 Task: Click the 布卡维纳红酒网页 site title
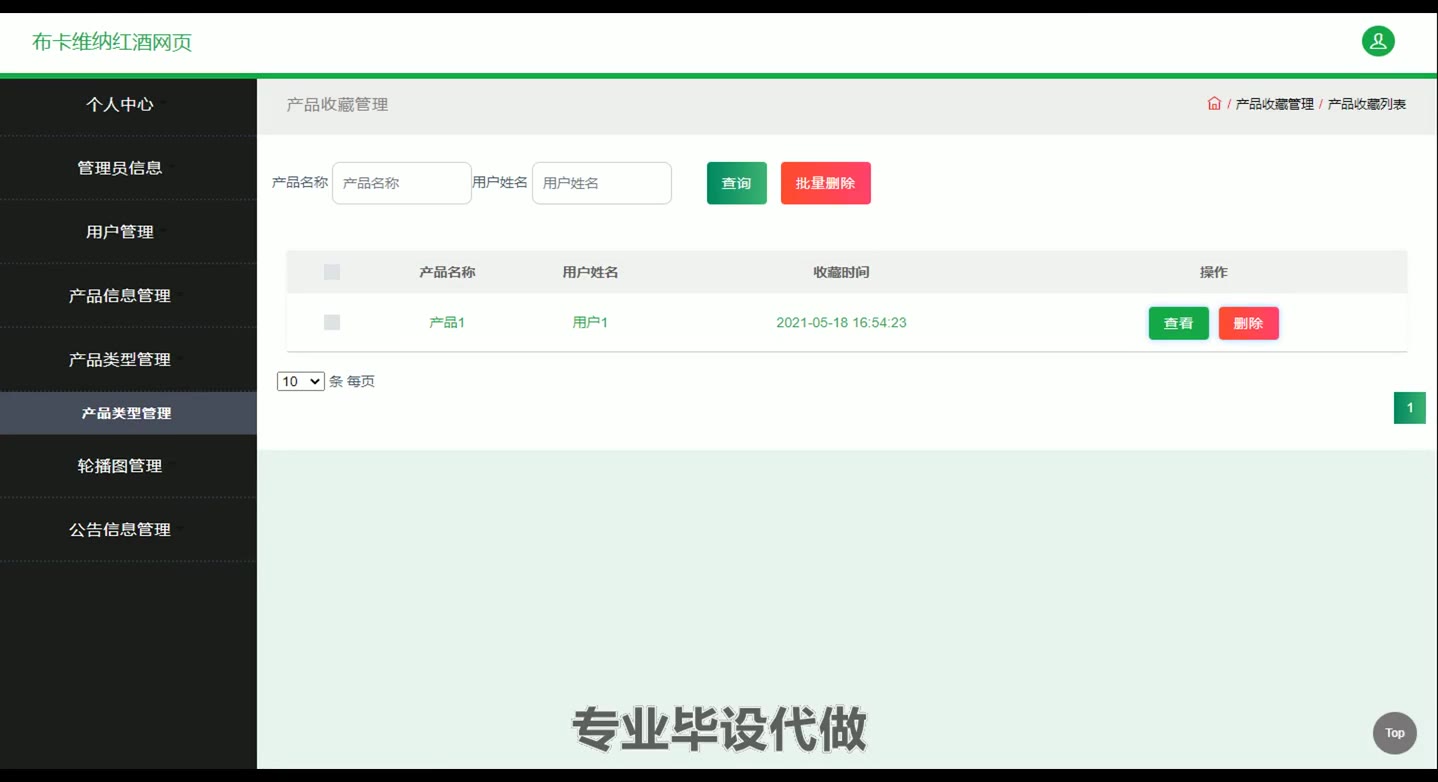click(x=112, y=42)
